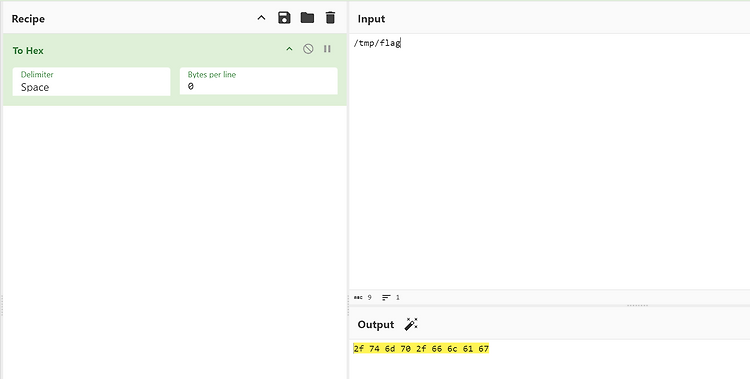This screenshot has width=750, height=379.
Task: Clear recipe with the trash icon
Action: pos(330,18)
